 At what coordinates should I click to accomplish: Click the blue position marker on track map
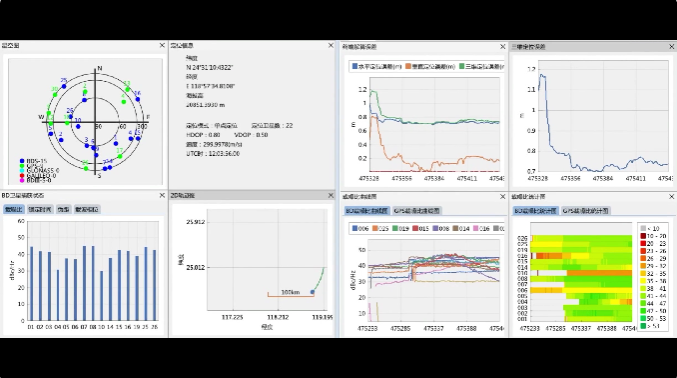click(x=312, y=292)
